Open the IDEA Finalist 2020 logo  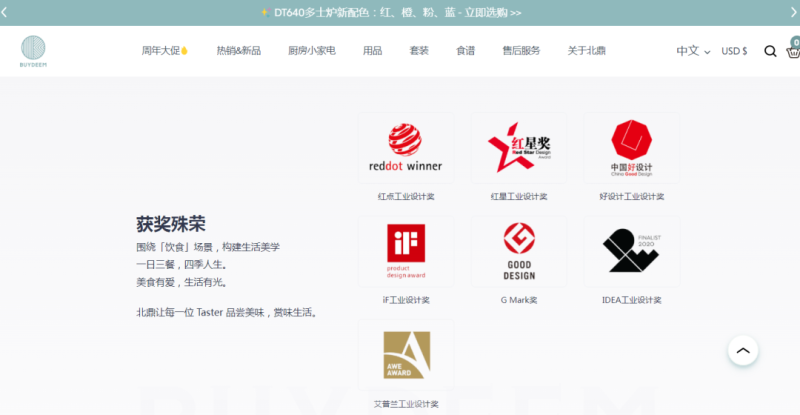click(631, 252)
